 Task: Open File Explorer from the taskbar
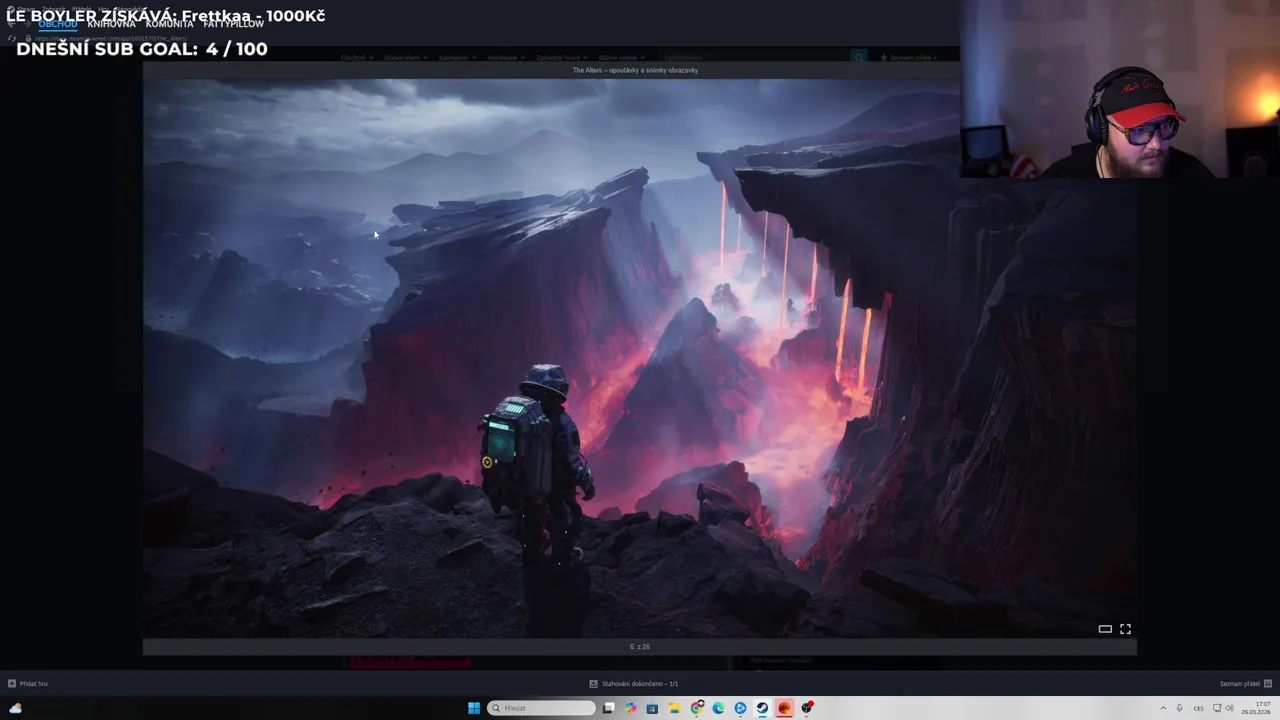click(674, 708)
